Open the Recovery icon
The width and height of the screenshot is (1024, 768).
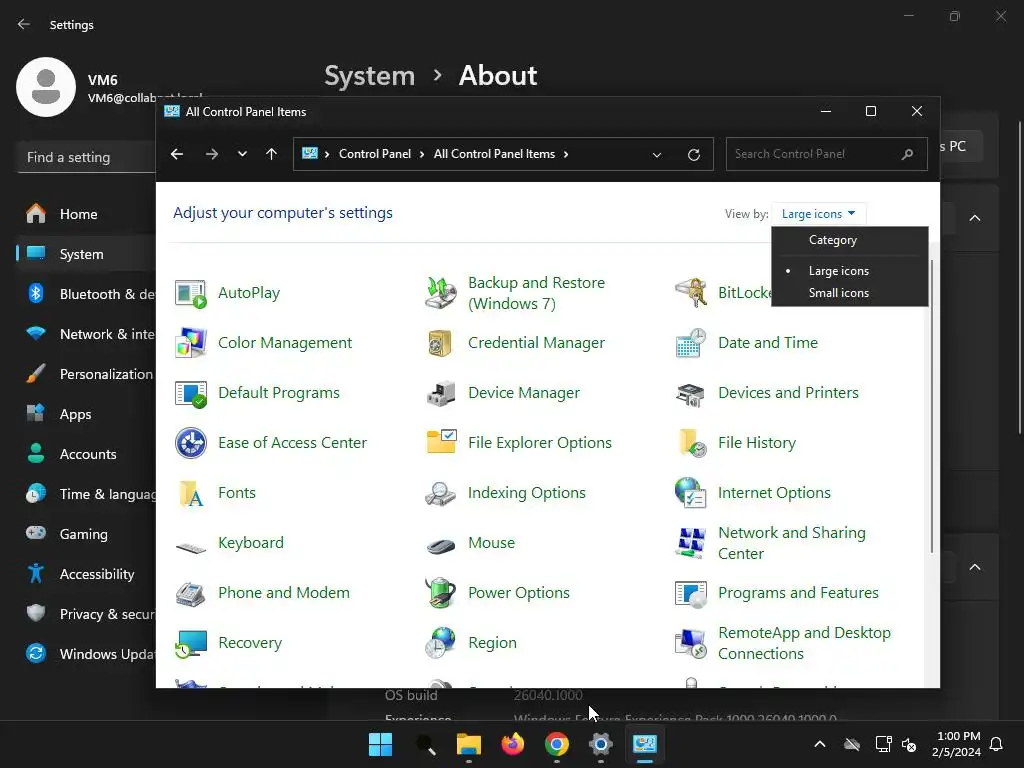point(191,643)
